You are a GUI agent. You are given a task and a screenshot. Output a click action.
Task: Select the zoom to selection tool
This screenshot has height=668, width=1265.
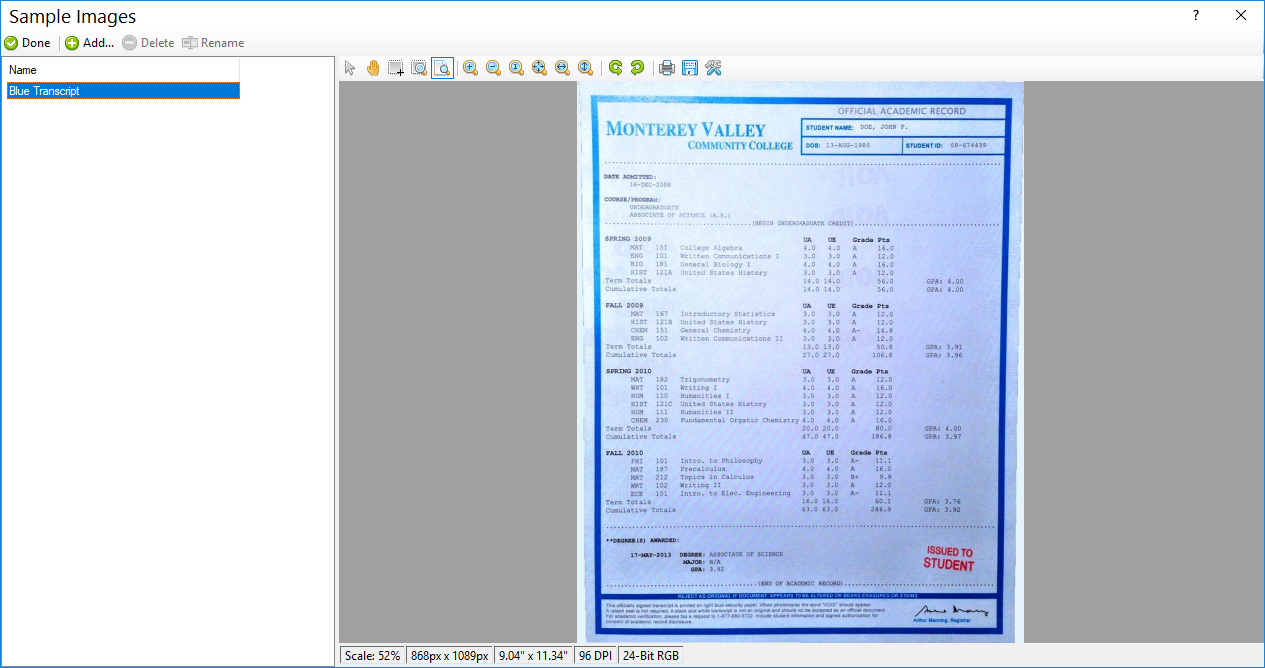419,68
